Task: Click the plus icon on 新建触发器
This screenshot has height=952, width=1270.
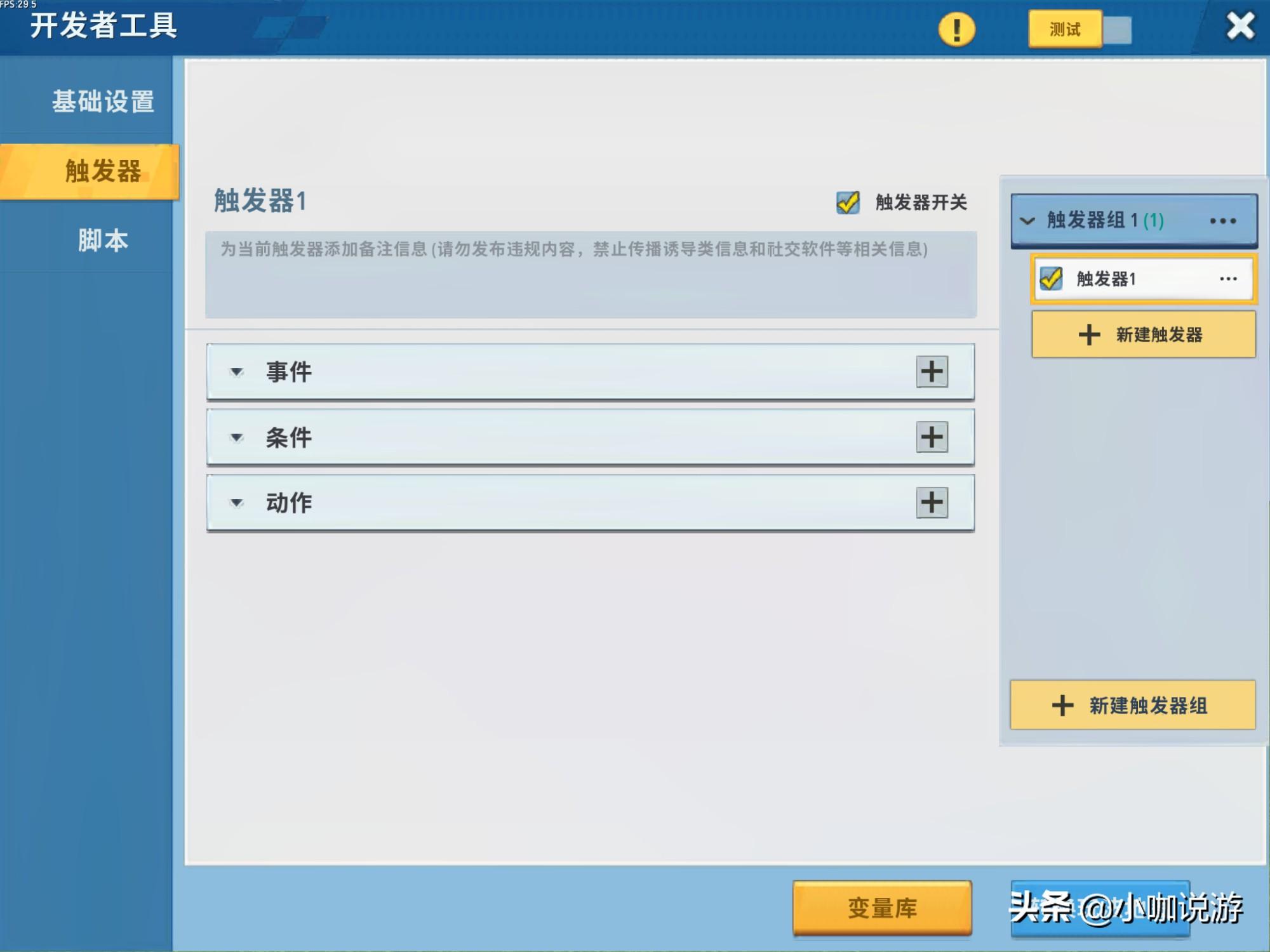Action: tap(1088, 334)
